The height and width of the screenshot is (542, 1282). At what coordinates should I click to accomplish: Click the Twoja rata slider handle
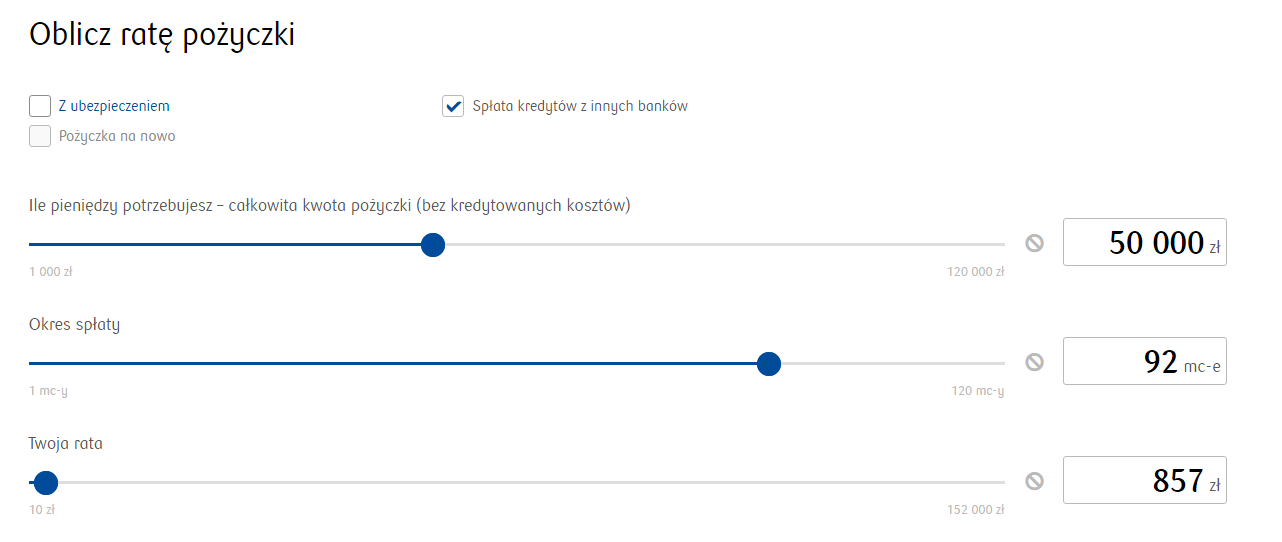pos(45,483)
